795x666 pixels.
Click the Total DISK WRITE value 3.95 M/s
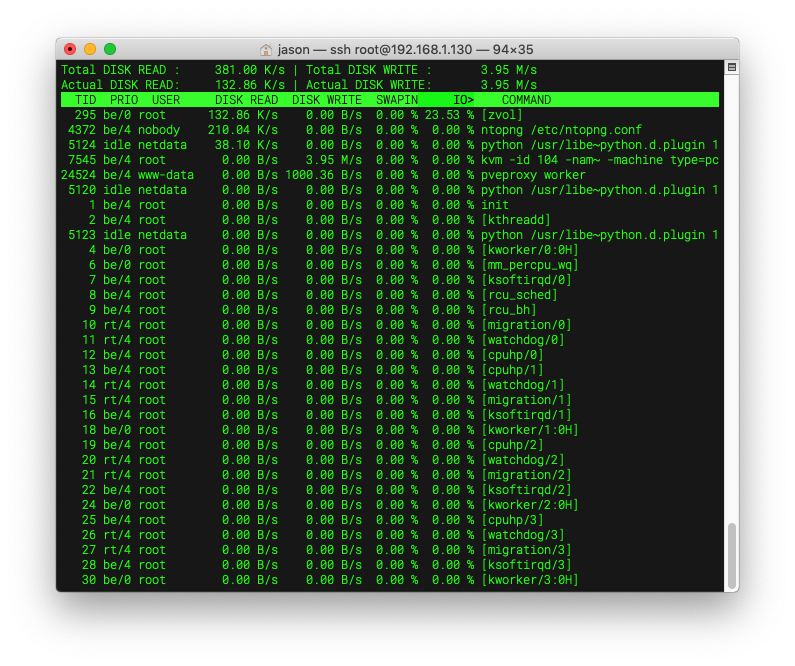click(509, 70)
